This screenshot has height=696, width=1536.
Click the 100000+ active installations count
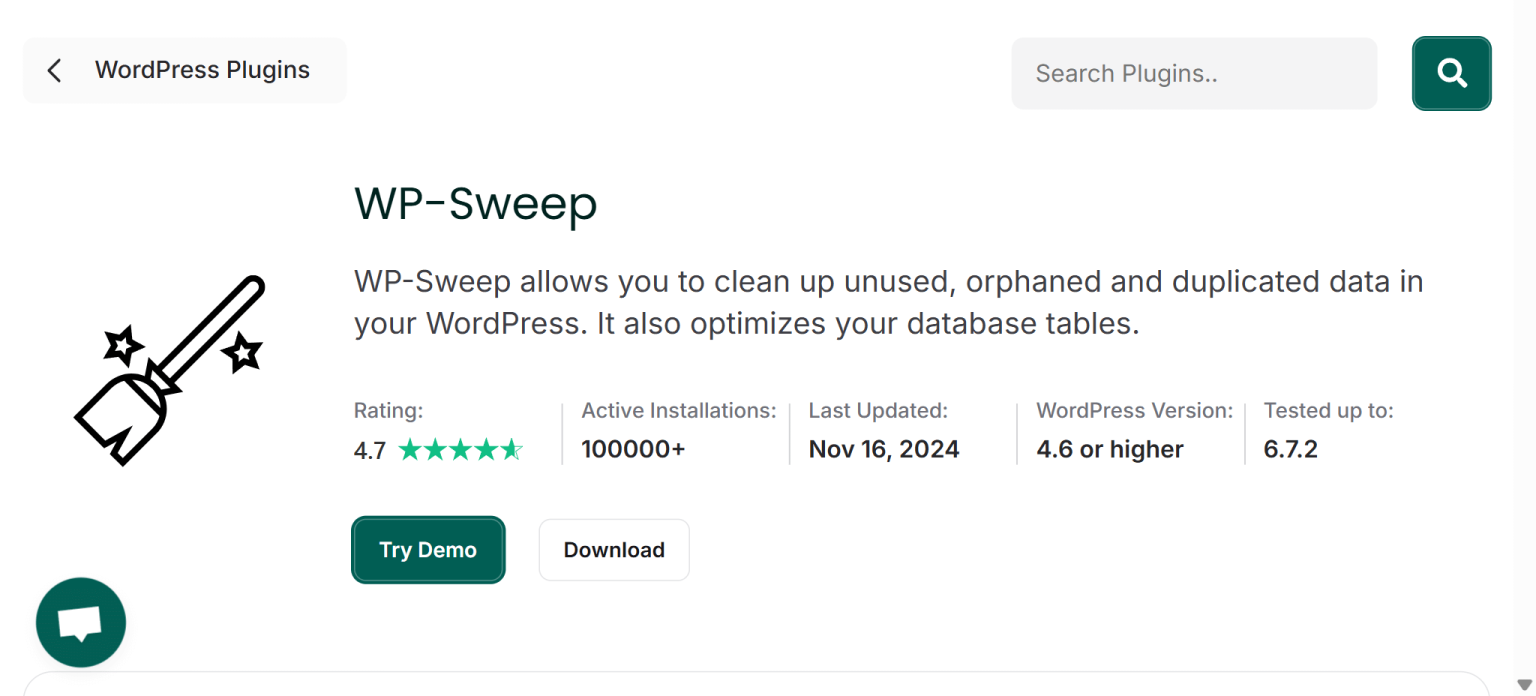(x=633, y=449)
